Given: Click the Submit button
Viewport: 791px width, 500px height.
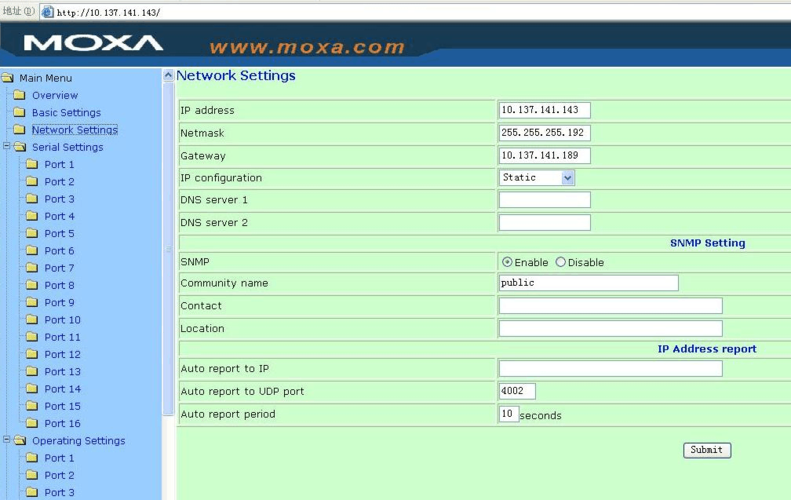Looking at the screenshot, I should (707, 450).
